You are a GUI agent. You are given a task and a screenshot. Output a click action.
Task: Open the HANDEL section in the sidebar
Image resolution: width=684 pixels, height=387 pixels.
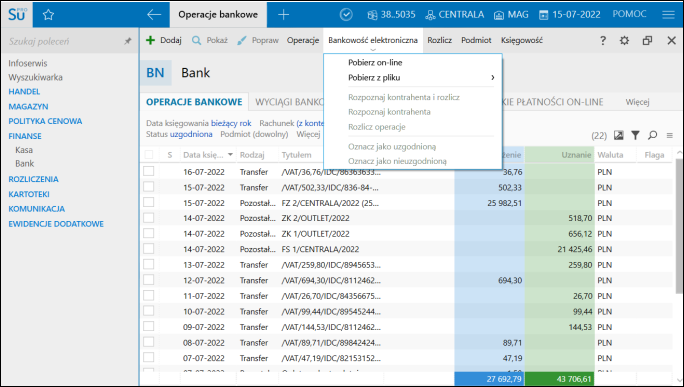click(x=24, y=92)
